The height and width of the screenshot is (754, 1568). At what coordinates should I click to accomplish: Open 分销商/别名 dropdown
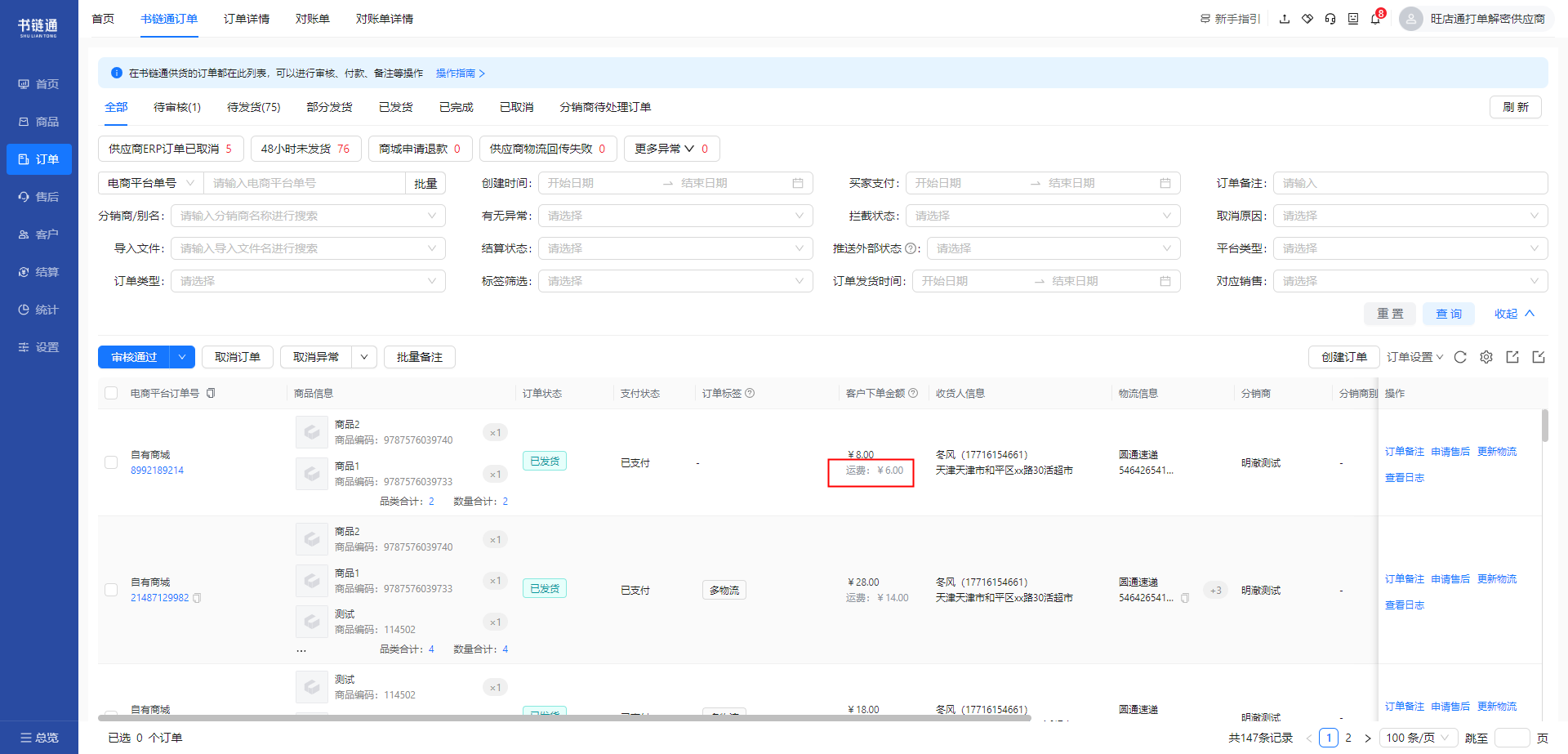click(308, 216)
